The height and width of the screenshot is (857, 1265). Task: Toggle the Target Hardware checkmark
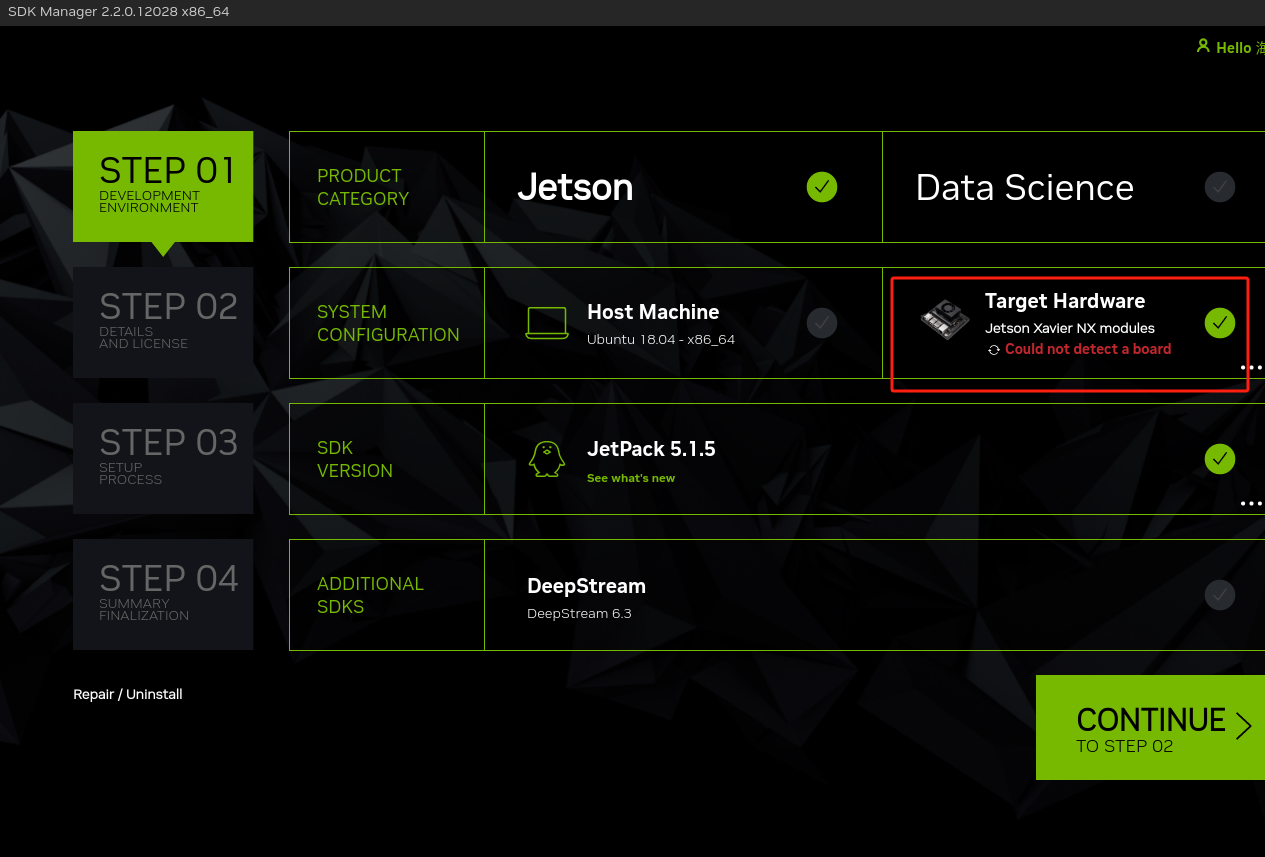1219,323
